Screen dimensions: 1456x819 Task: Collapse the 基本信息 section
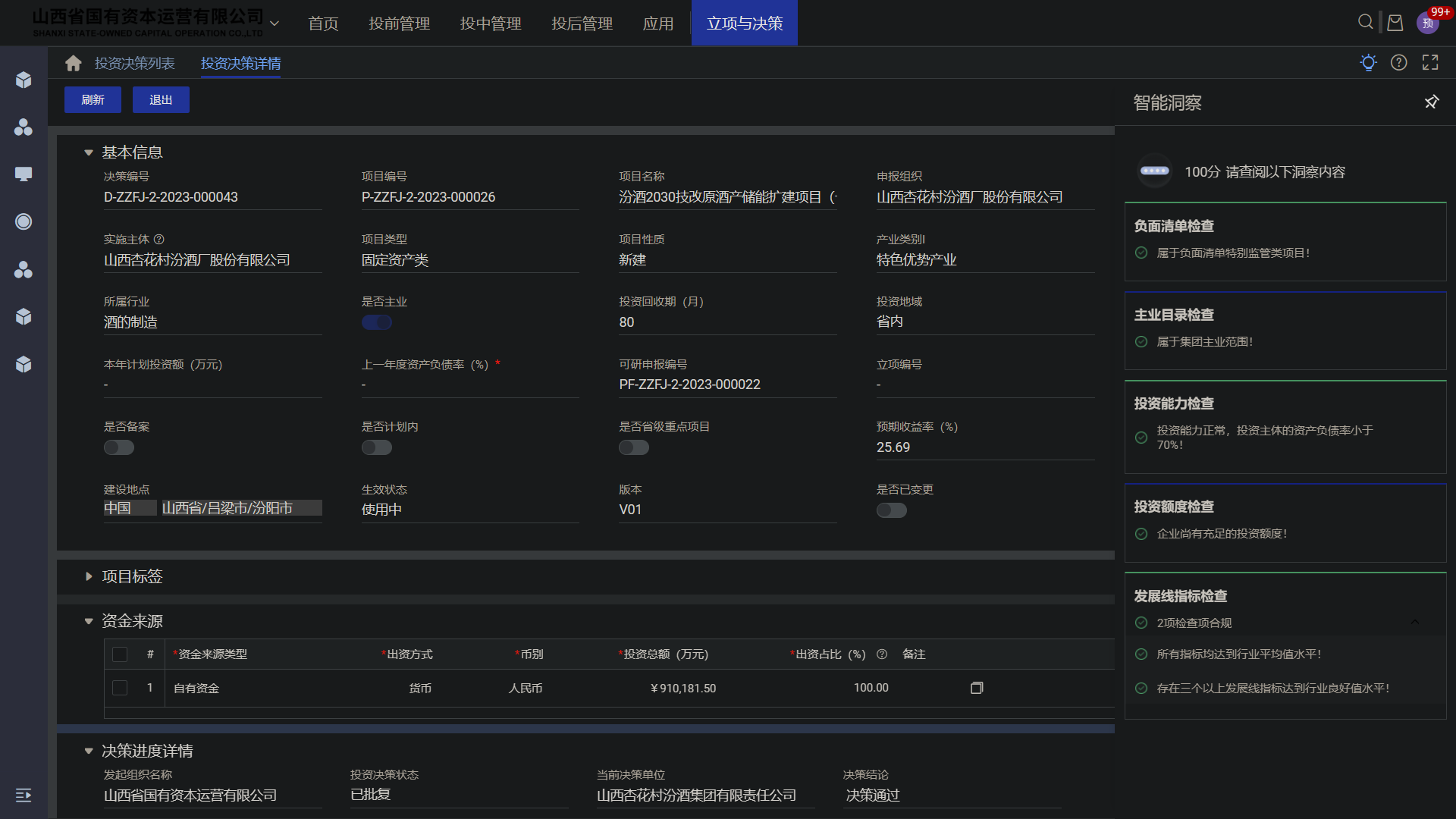(x=89, y=152)
